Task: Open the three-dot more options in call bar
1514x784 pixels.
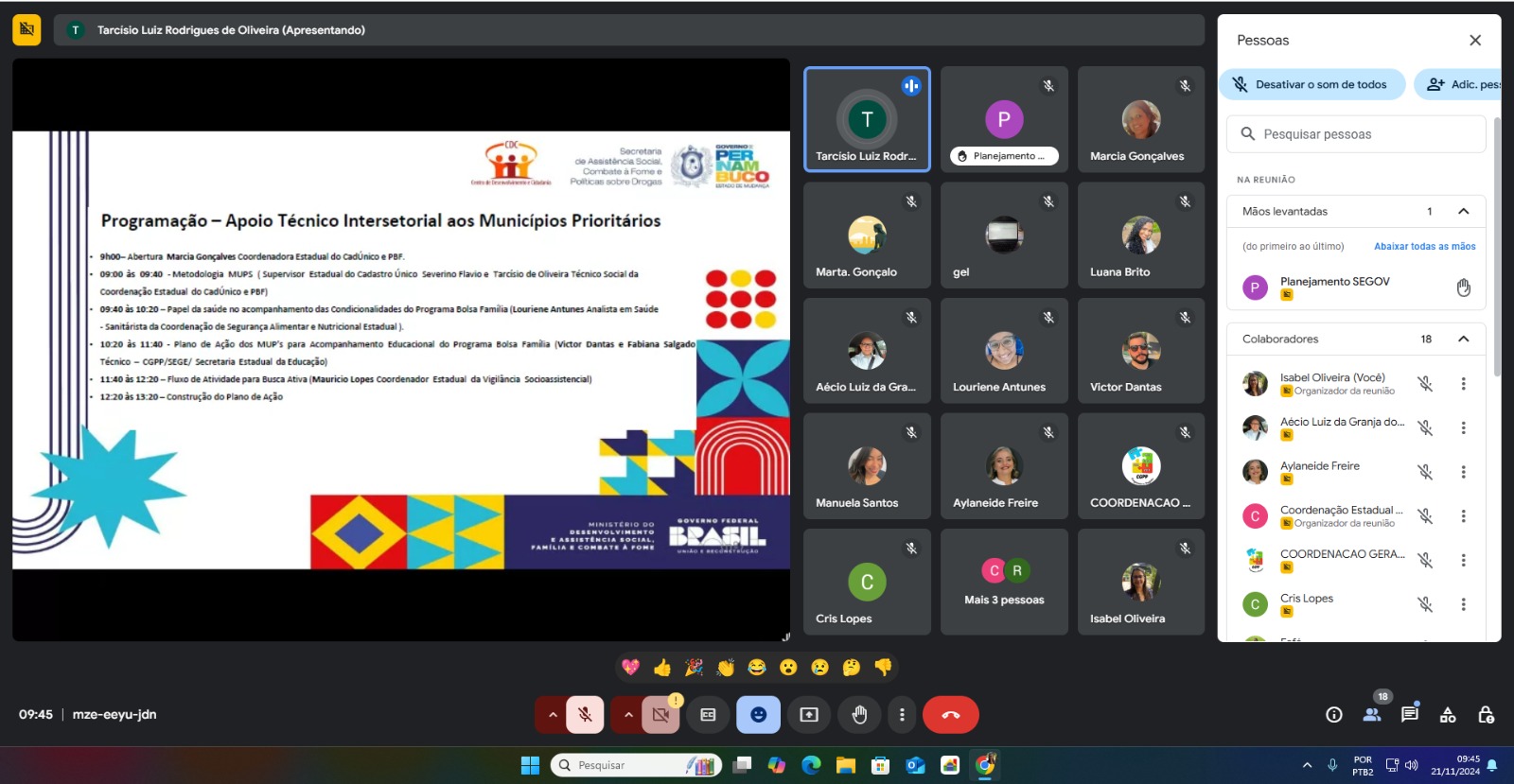Action: [x=902, y=715]
